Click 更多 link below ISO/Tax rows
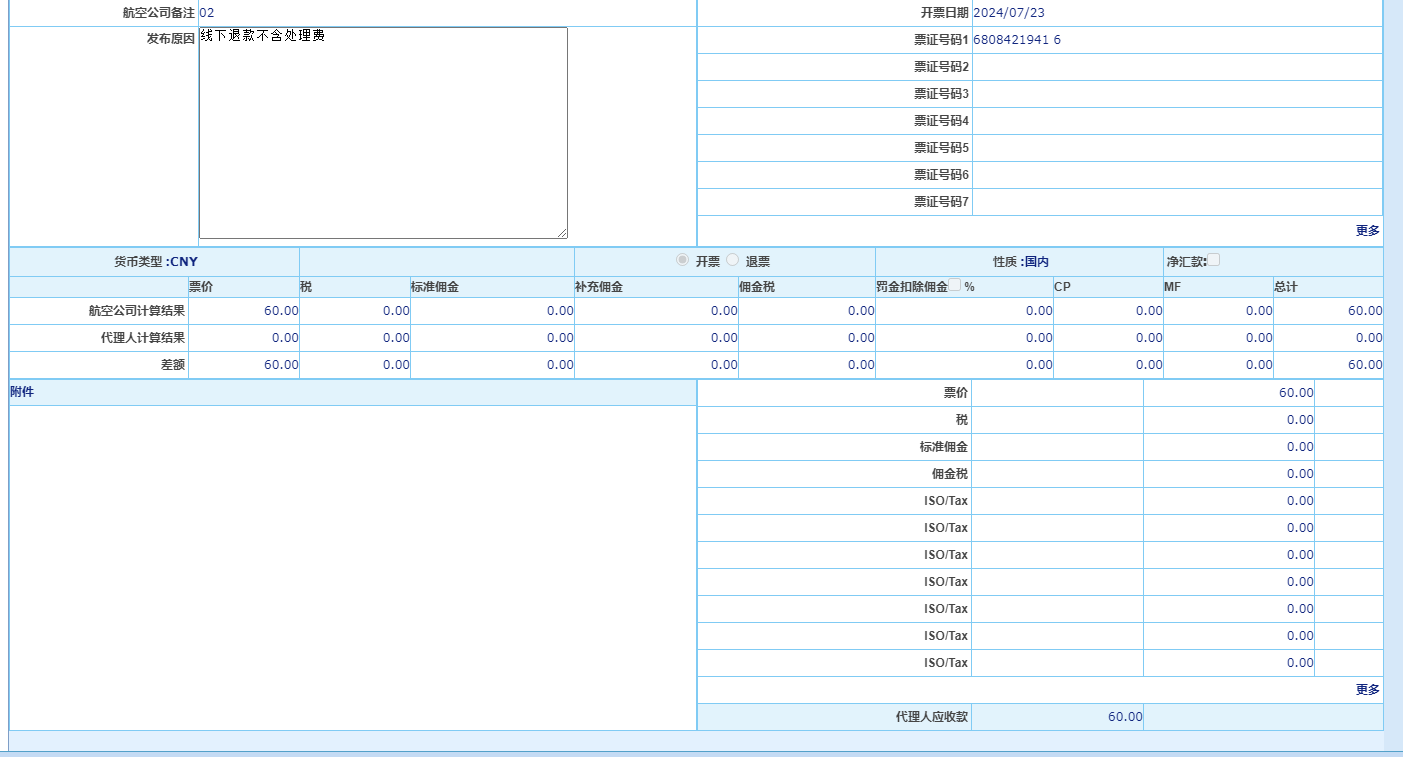Image resolution: width=1403 pixels, height=757 pixels. [x=1367, y=689]
